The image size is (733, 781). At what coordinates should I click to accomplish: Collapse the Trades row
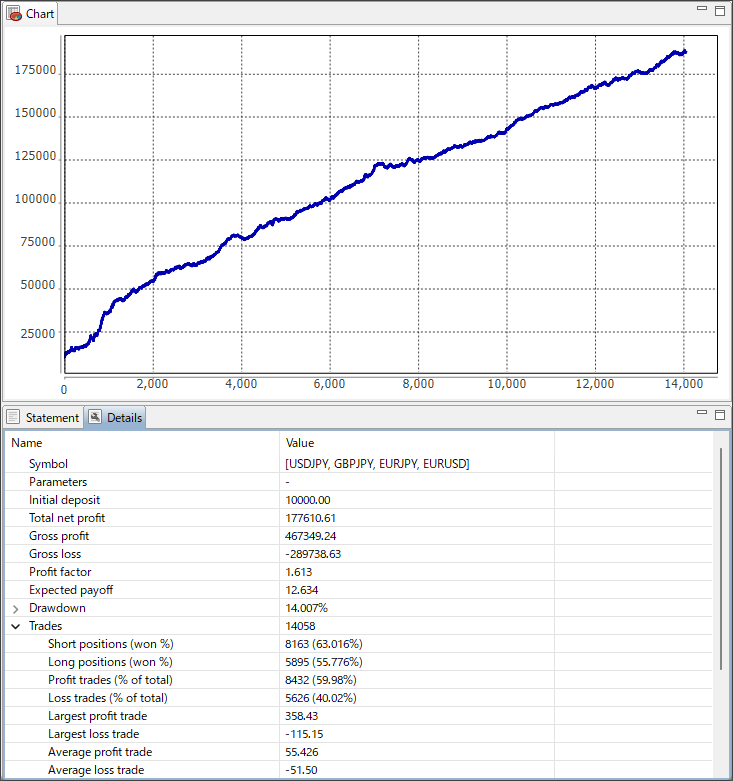tap(15, 627)
